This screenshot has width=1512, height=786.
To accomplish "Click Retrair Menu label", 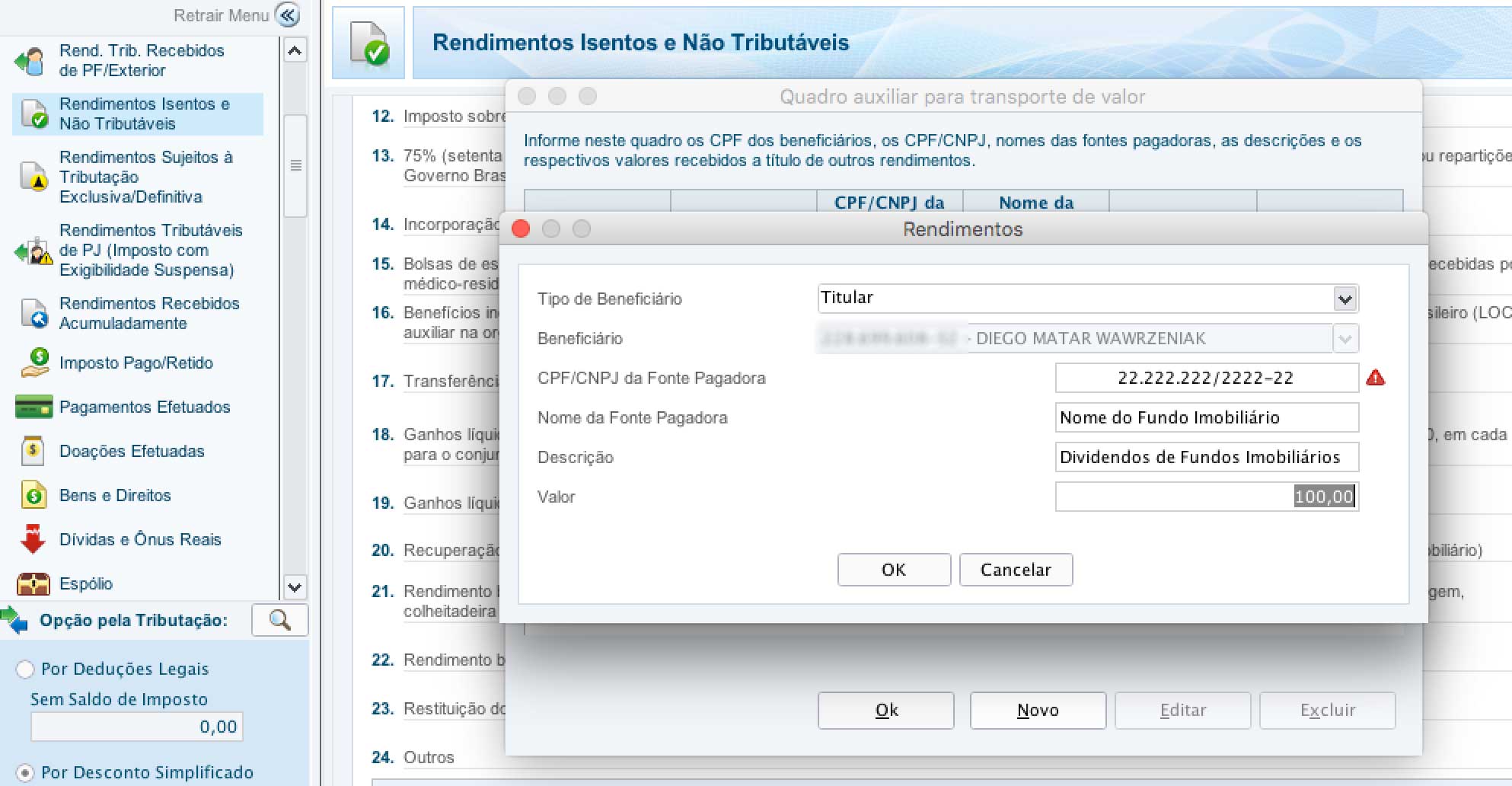I will pos(222,15).
